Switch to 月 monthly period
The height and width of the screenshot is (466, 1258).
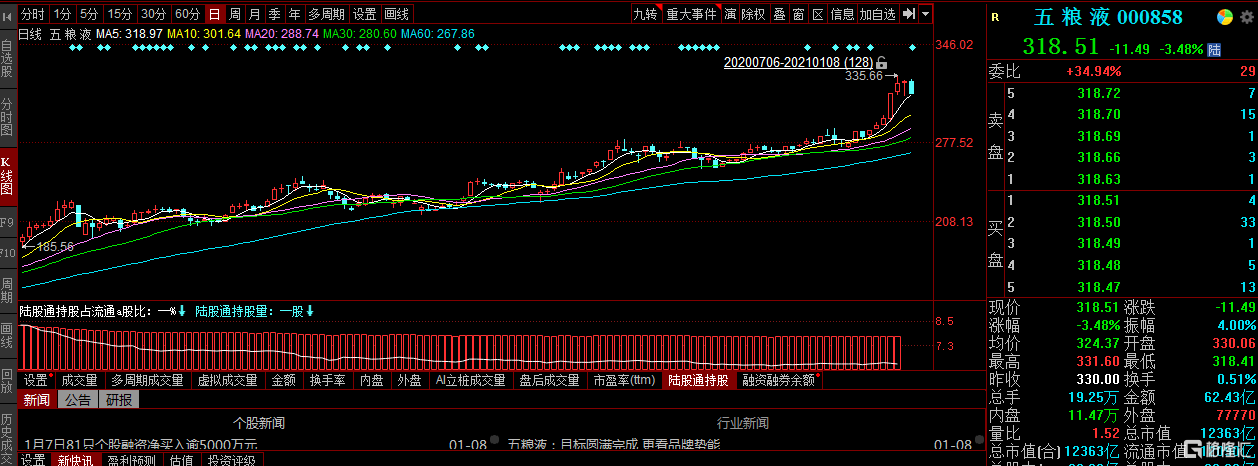254,14
